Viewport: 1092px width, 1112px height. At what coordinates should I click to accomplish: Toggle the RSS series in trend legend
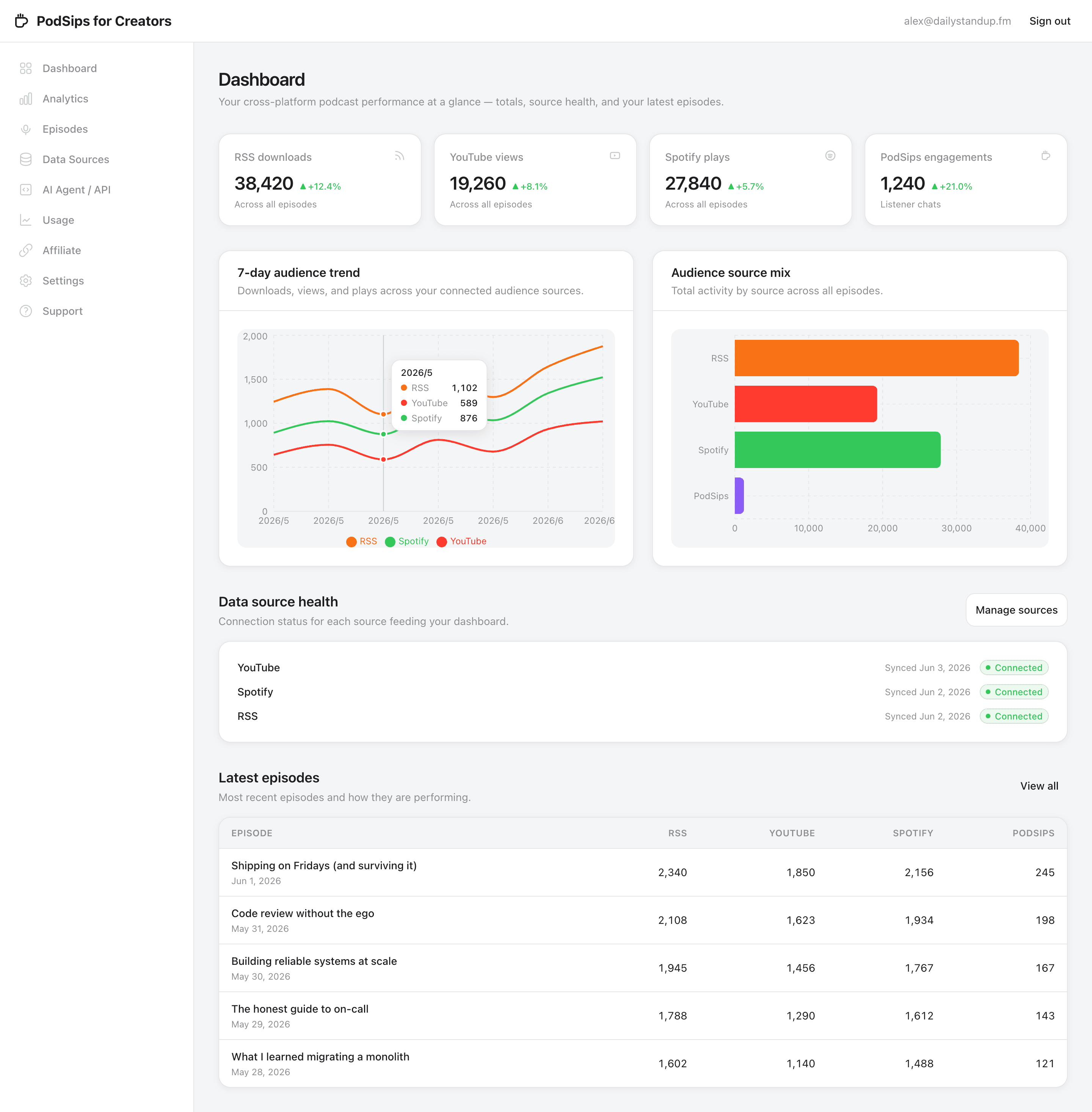pos(361,541)
